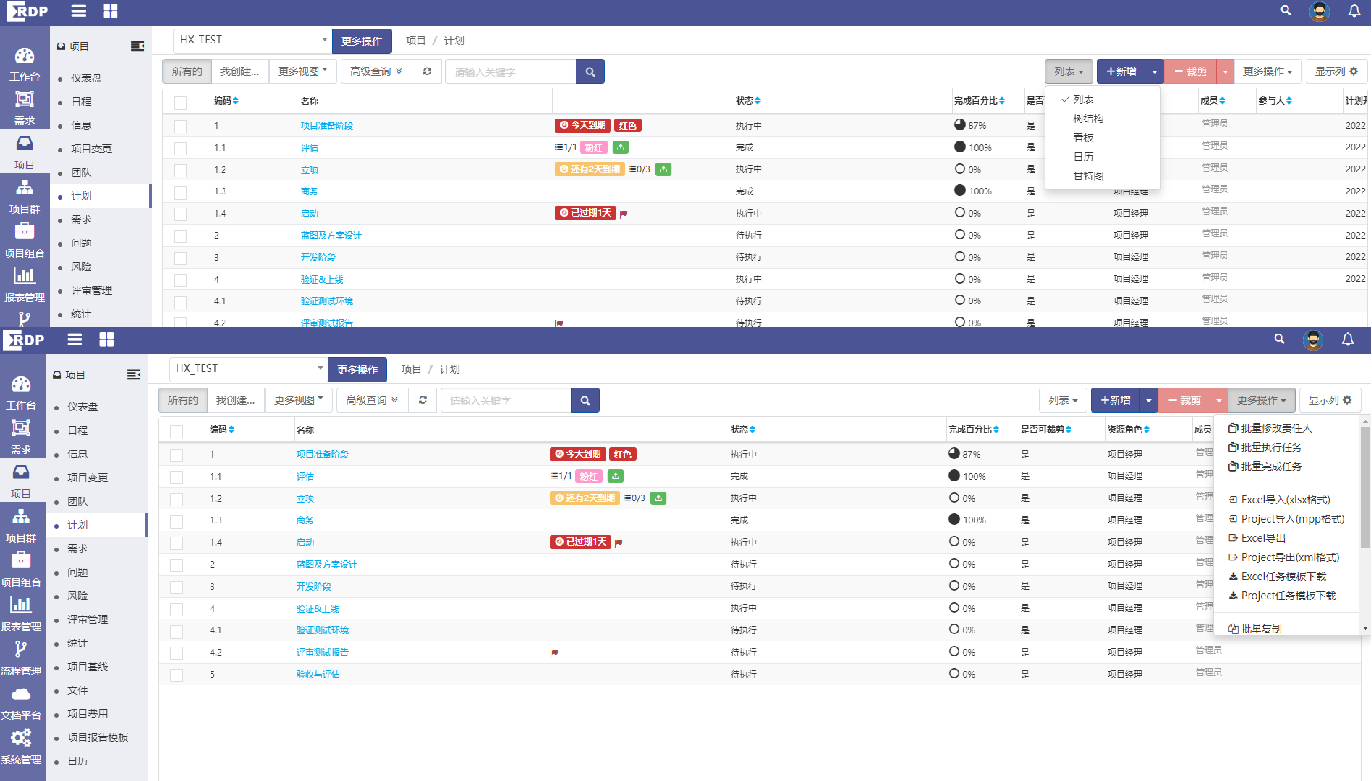Open the grid apps icon in upper header

[110, 11]
